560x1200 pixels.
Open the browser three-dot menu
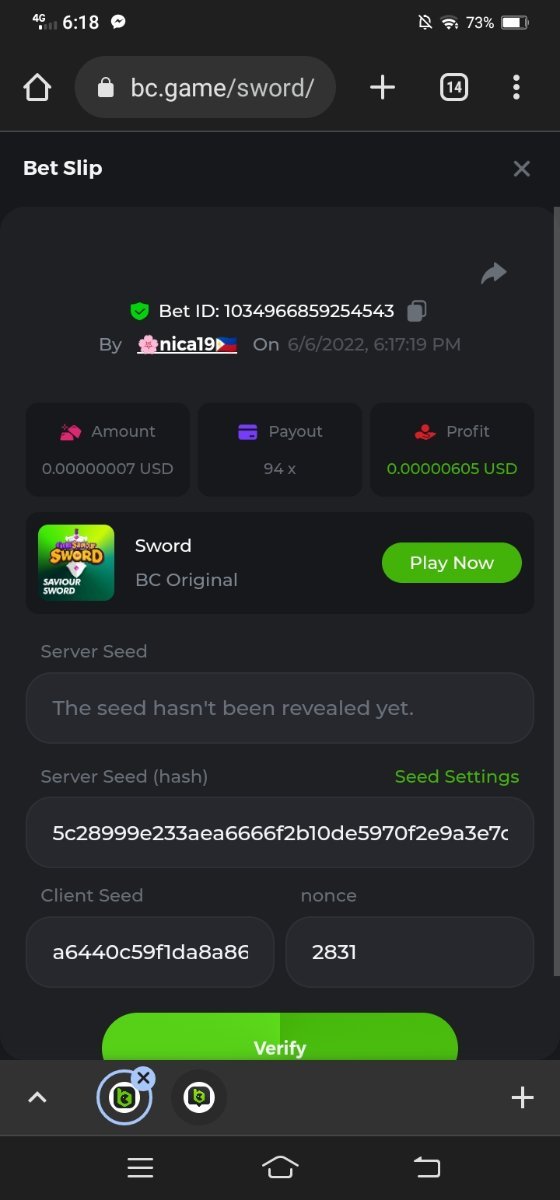(x=516, y=88)
